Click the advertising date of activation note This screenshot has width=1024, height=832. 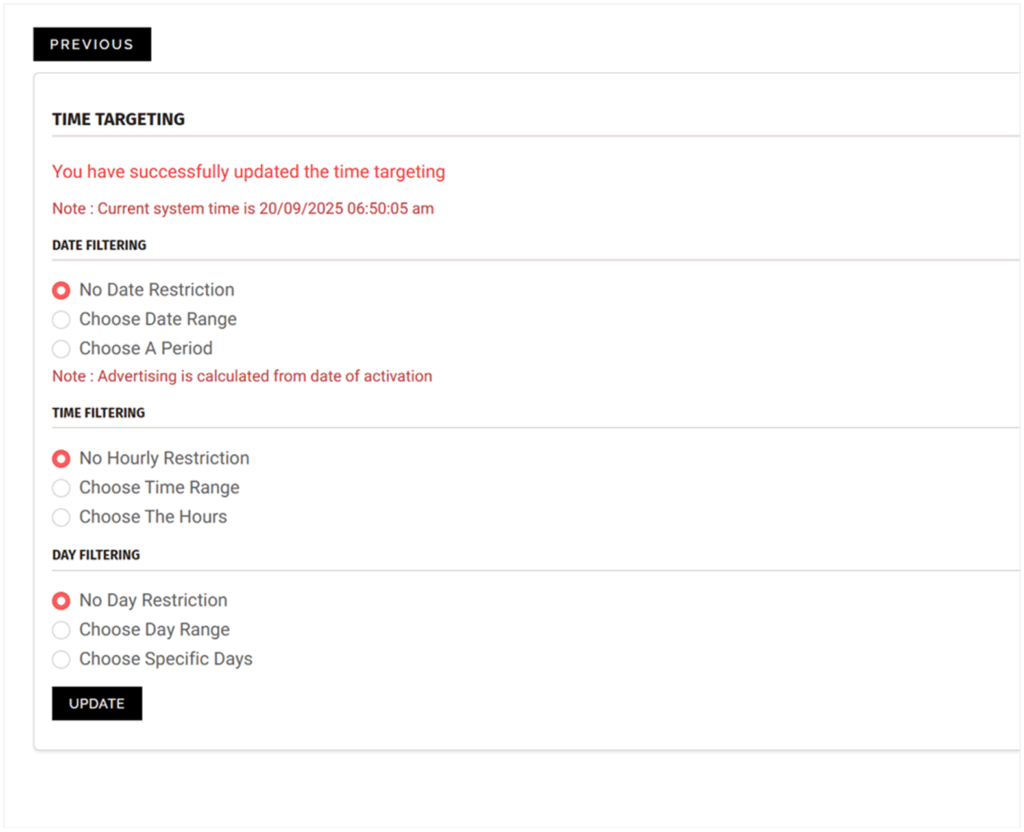coord(242,377)
